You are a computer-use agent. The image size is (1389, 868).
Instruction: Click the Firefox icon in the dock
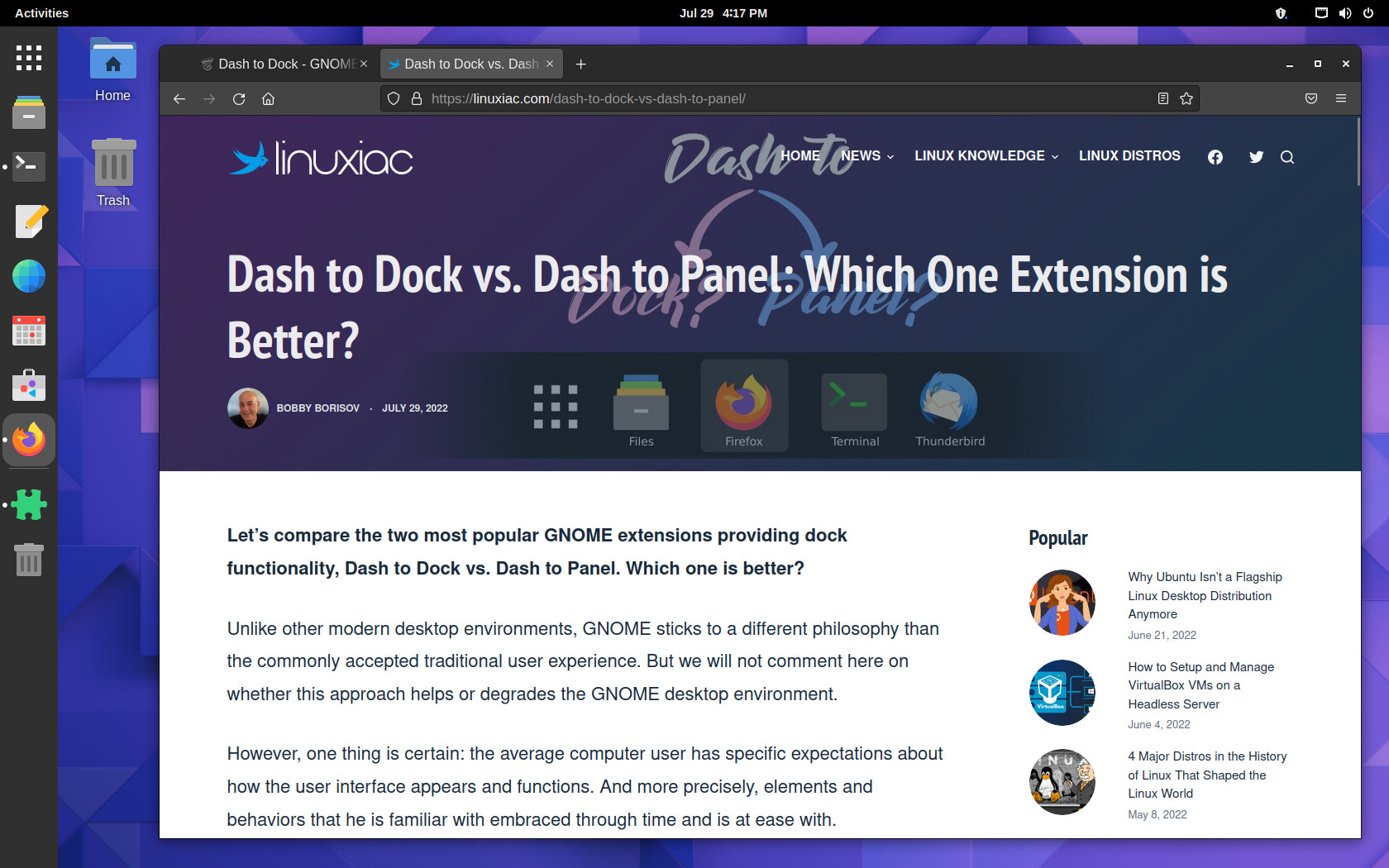pos(29,440)
